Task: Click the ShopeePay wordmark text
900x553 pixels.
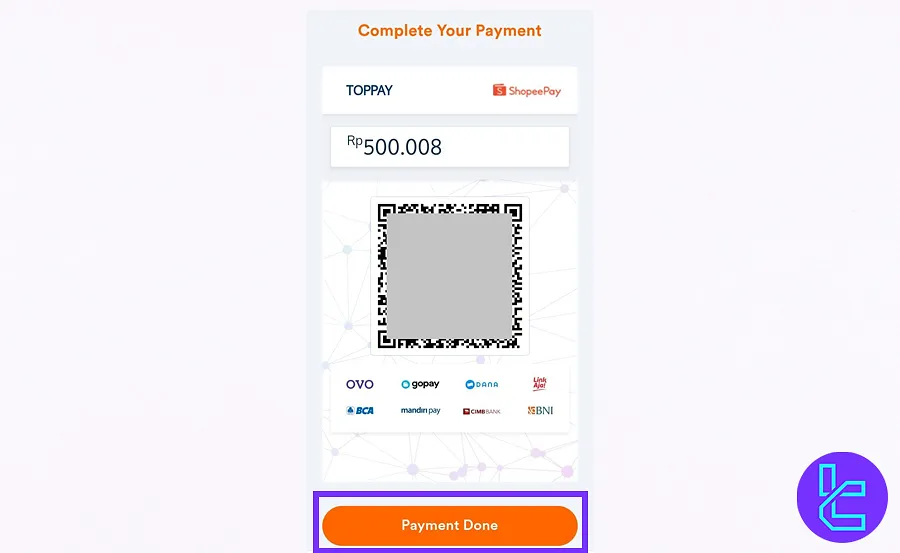Action: (x=535, y=91)
